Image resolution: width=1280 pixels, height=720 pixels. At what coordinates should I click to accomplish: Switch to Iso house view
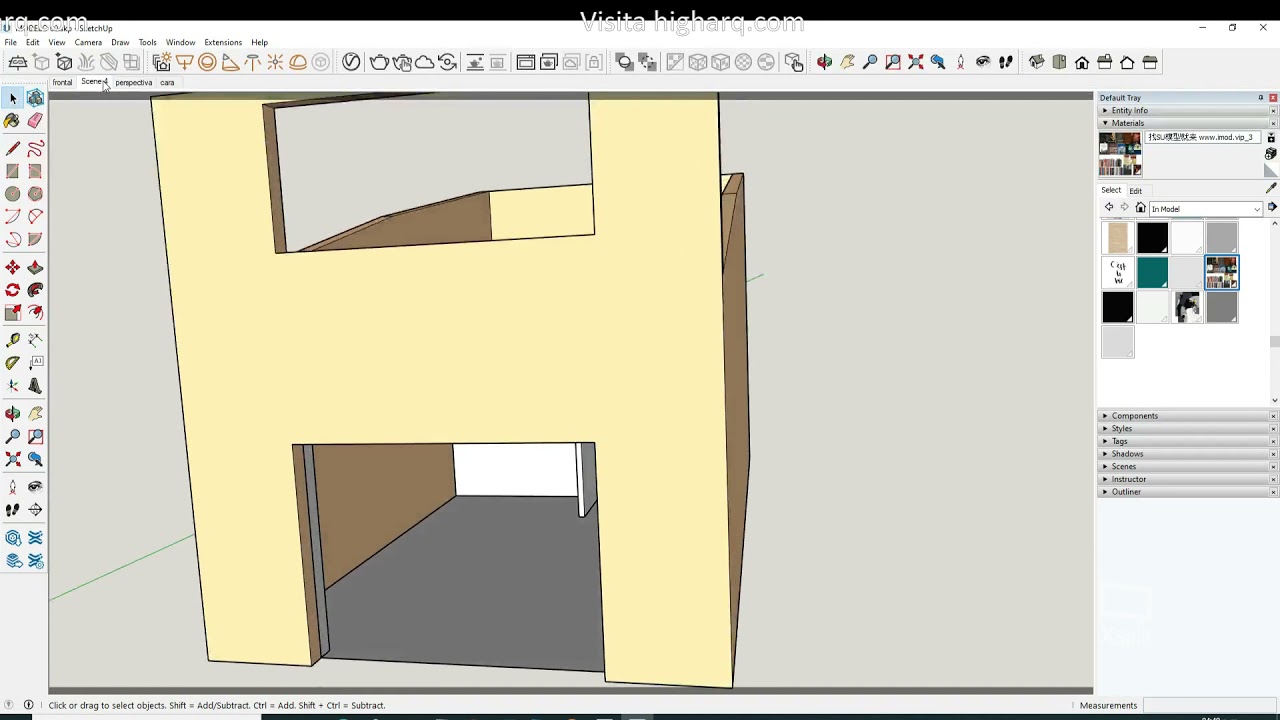pyautogui.click(x=1037, y=62)
